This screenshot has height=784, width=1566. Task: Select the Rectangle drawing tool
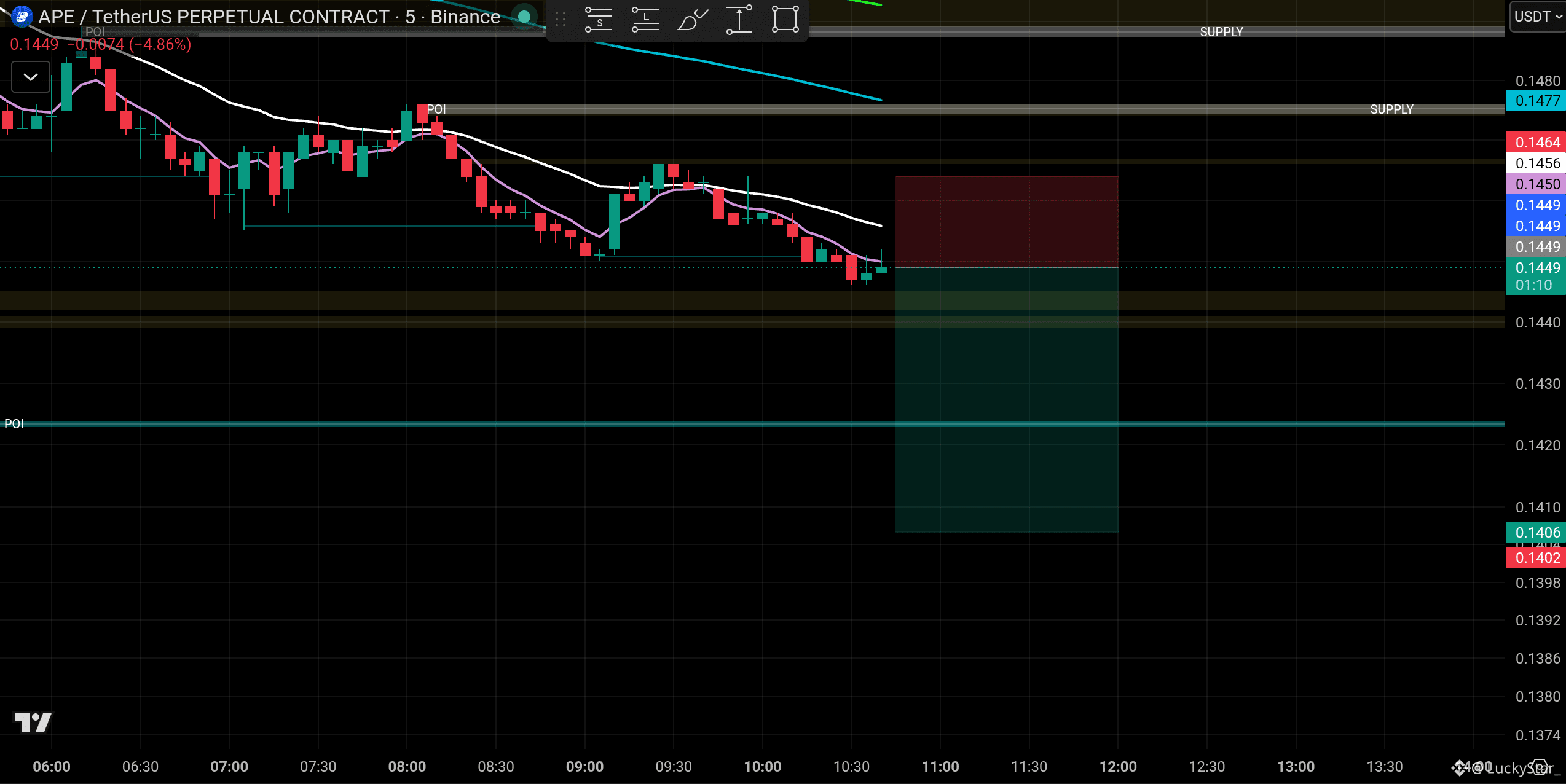click(785, 19)
